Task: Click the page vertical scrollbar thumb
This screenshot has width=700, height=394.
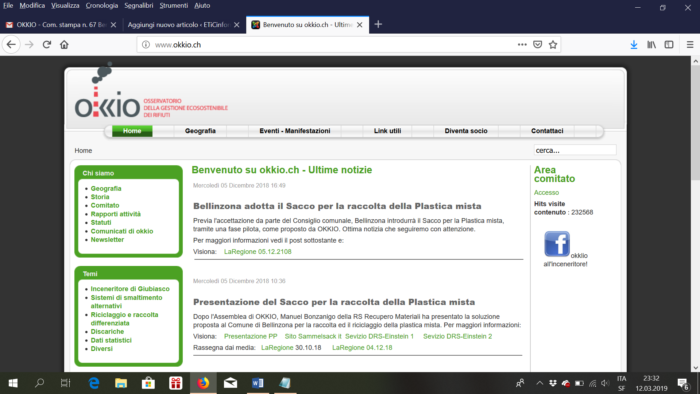Action: (x=695, y=123)
